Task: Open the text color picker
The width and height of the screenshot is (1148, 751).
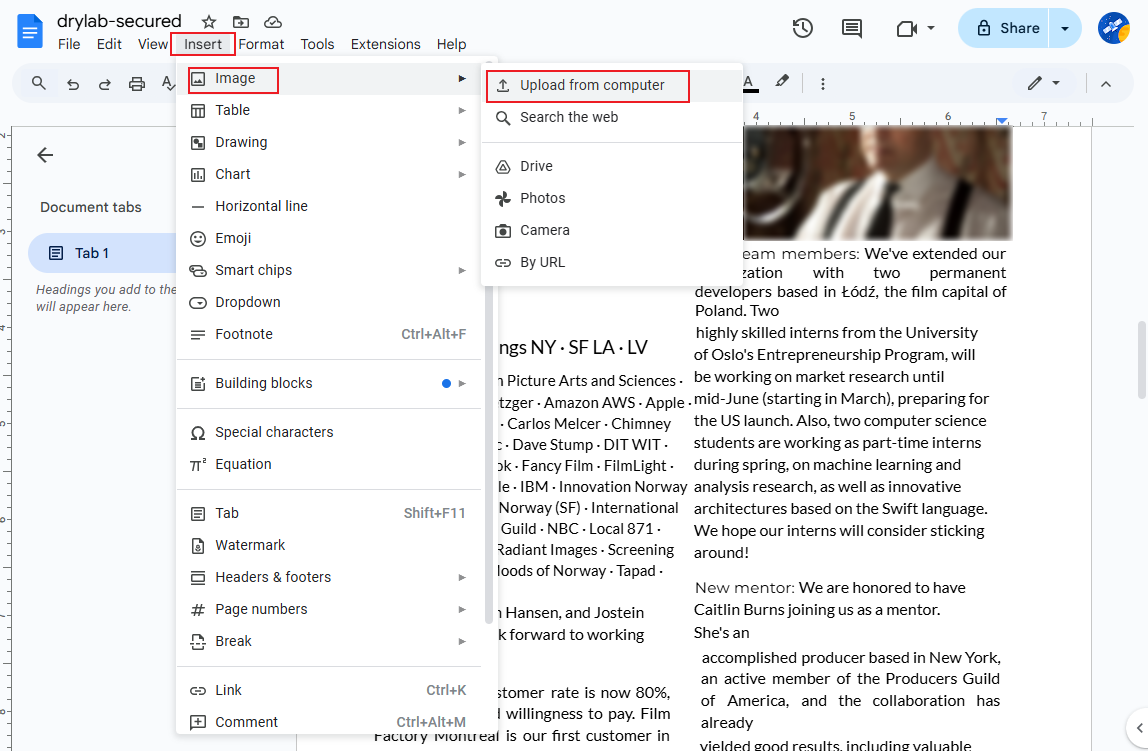Action: tap(750, 83)
